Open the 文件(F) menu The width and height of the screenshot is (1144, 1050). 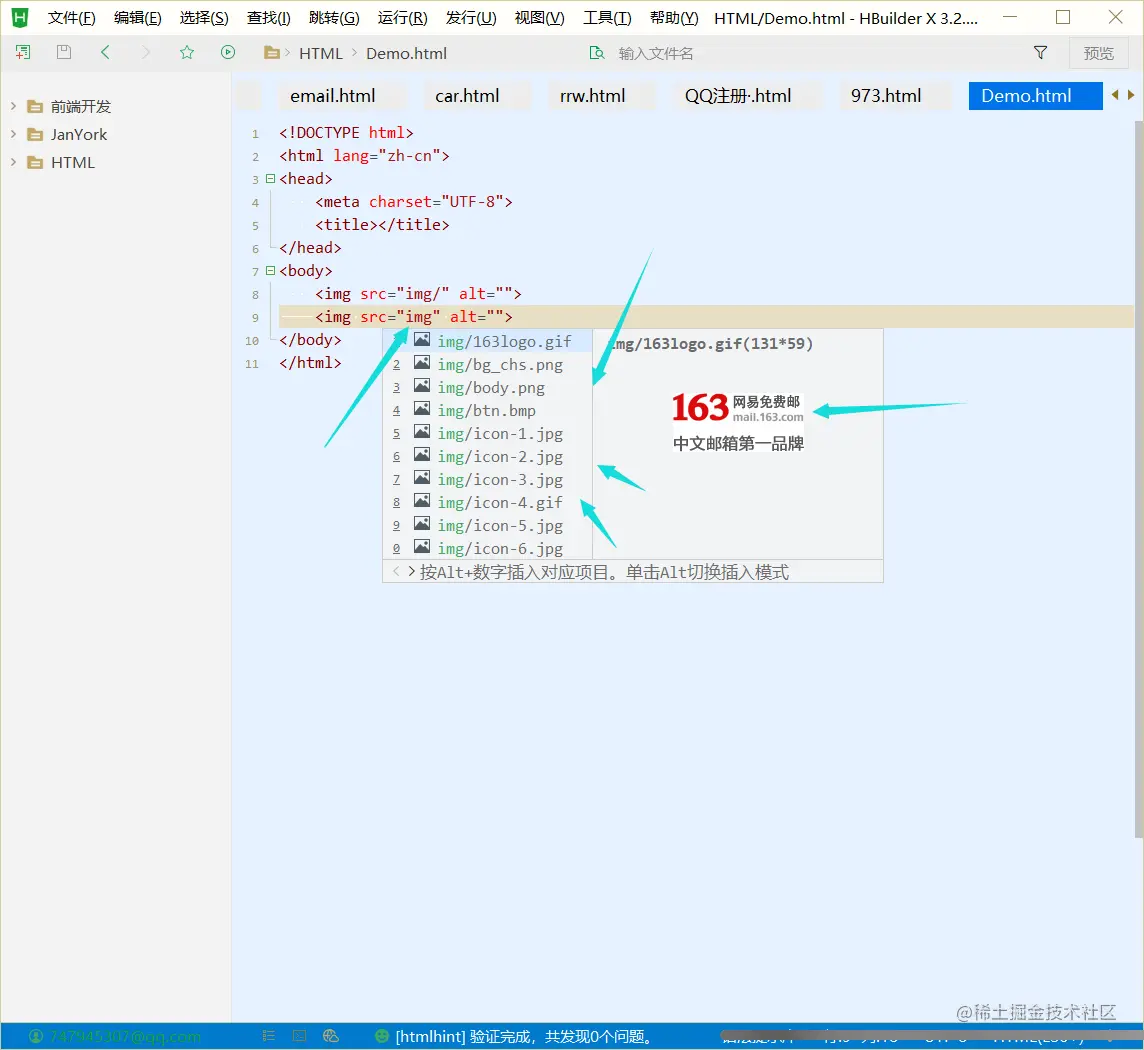click(72, 18)
